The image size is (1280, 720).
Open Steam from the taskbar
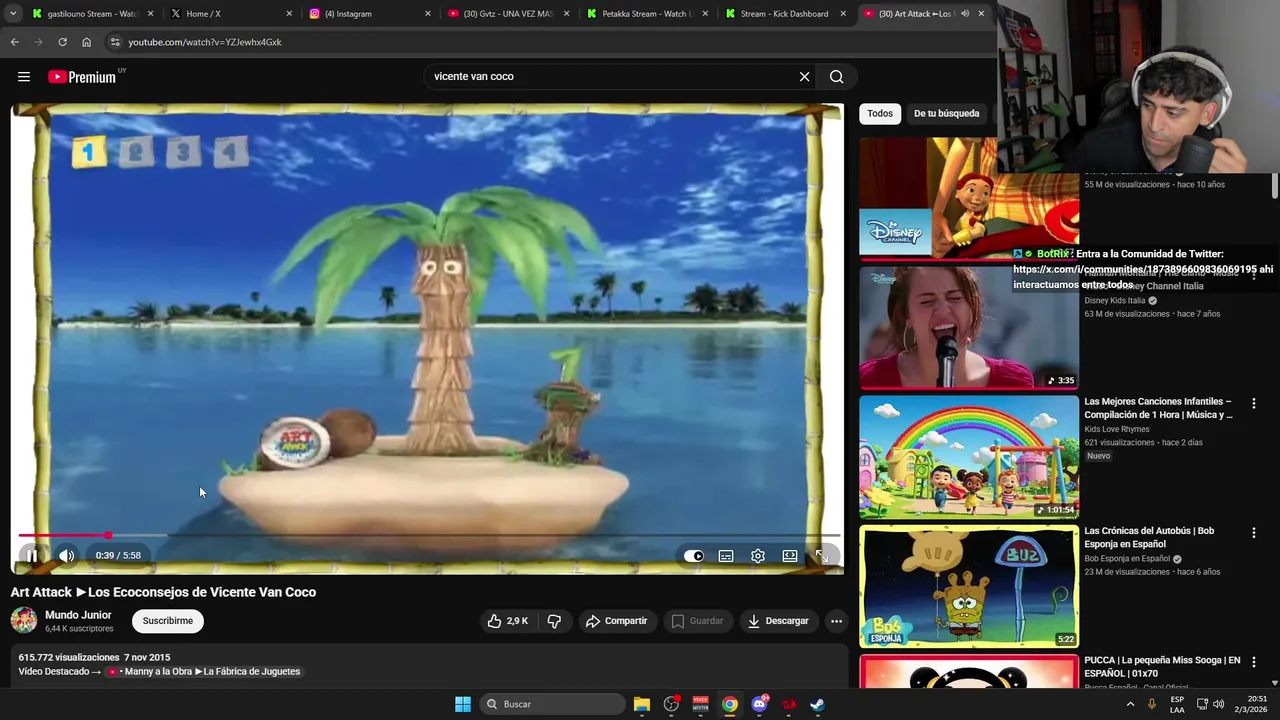817,704
